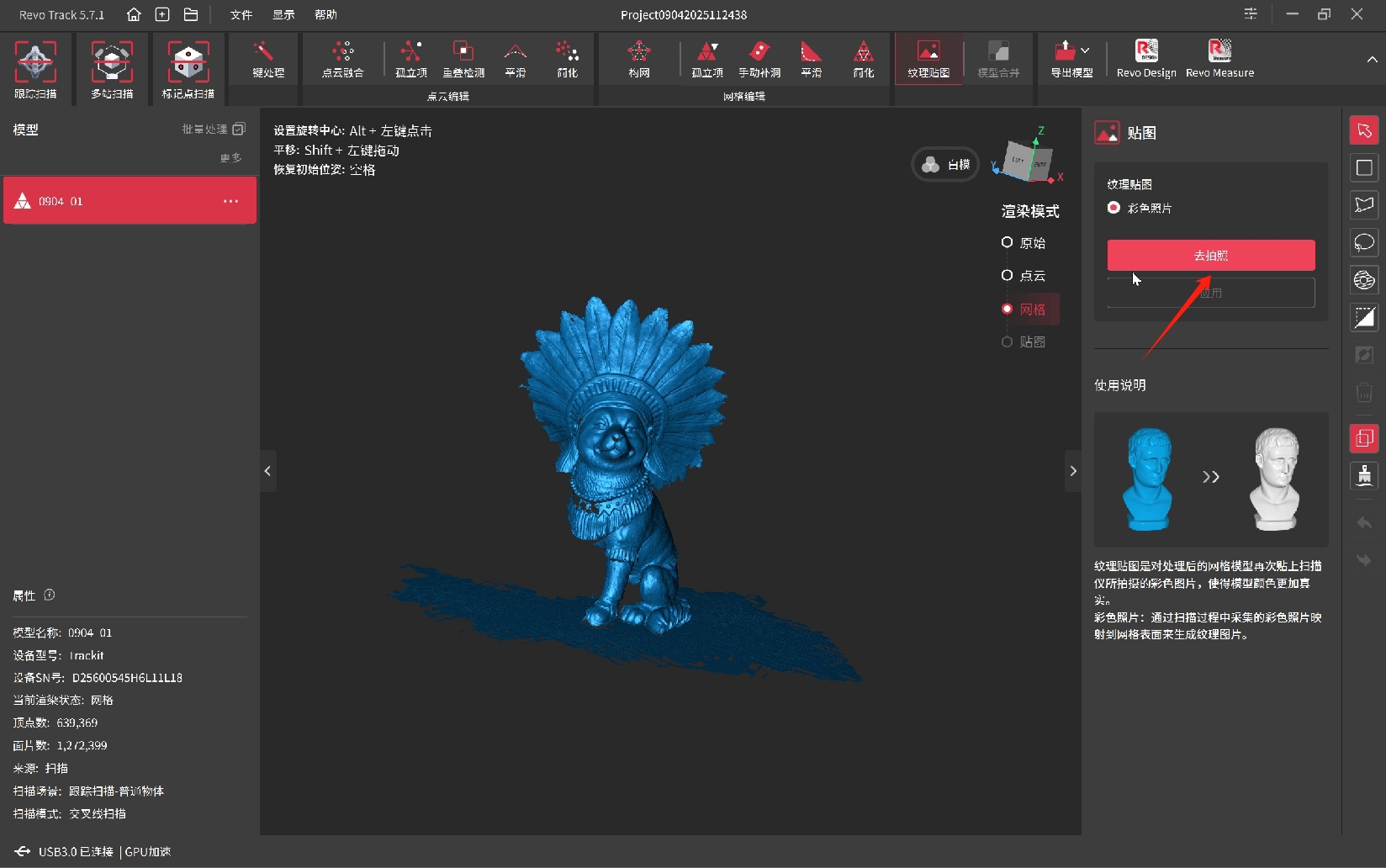This screenshot has height=868, width=1386.
Task: Collapse the left panel with the chevron
Action: [x=267, y=471]
